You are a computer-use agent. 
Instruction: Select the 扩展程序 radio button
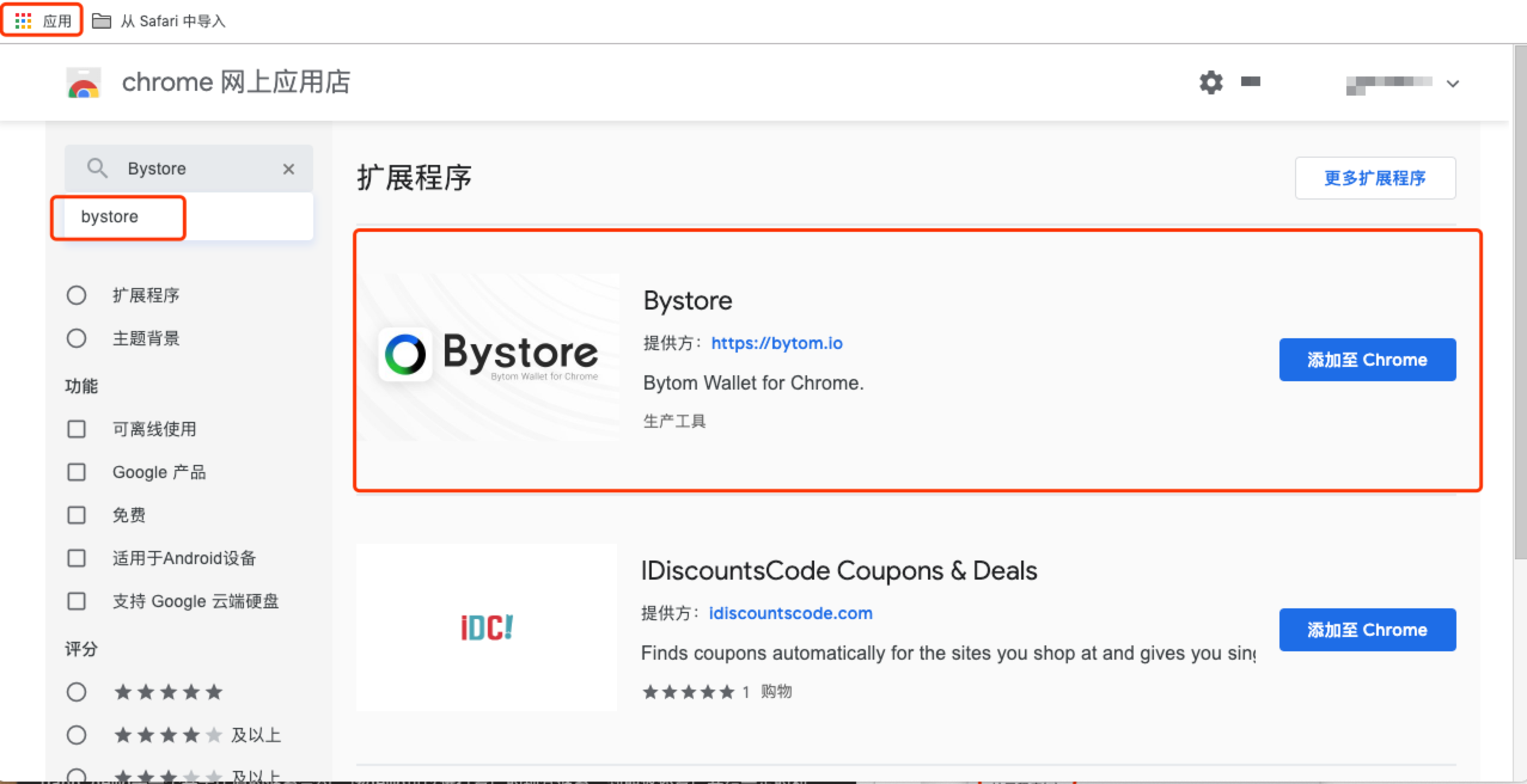point(77,295)
